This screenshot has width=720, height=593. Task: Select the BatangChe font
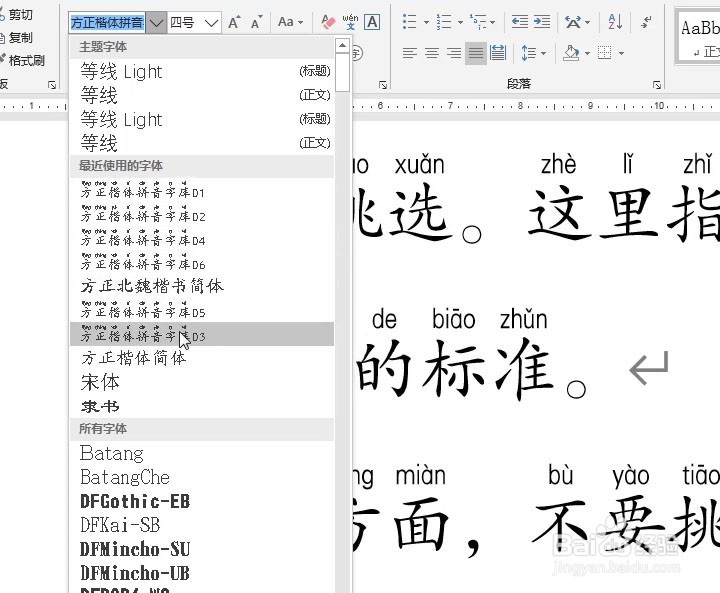(202, 477)
